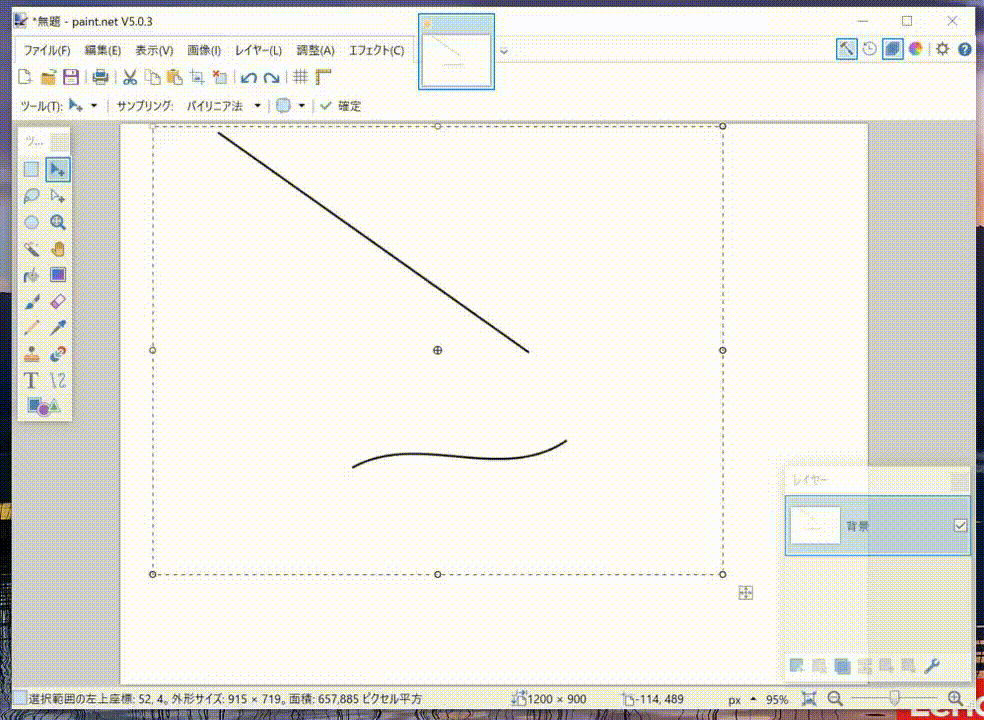Select the Paint Bucket tool
Image resolution: width=984 pixels, height=720 pixels.
31,275
